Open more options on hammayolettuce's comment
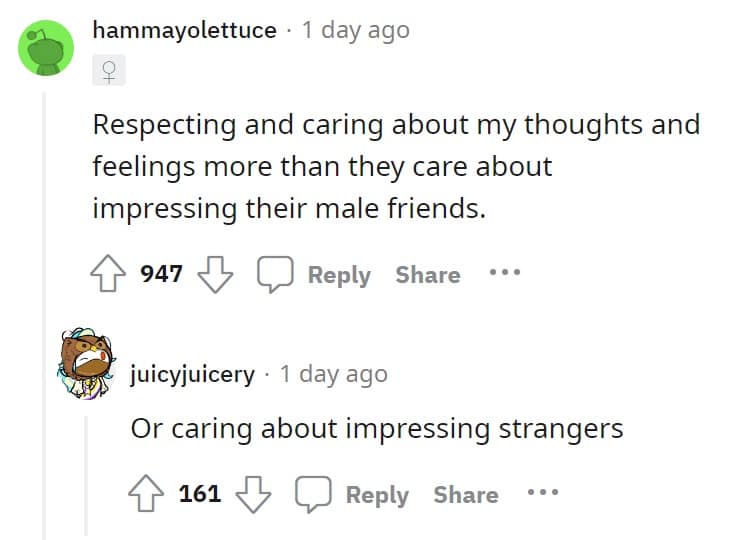This screenshot has height=540, width=731. 504,273
